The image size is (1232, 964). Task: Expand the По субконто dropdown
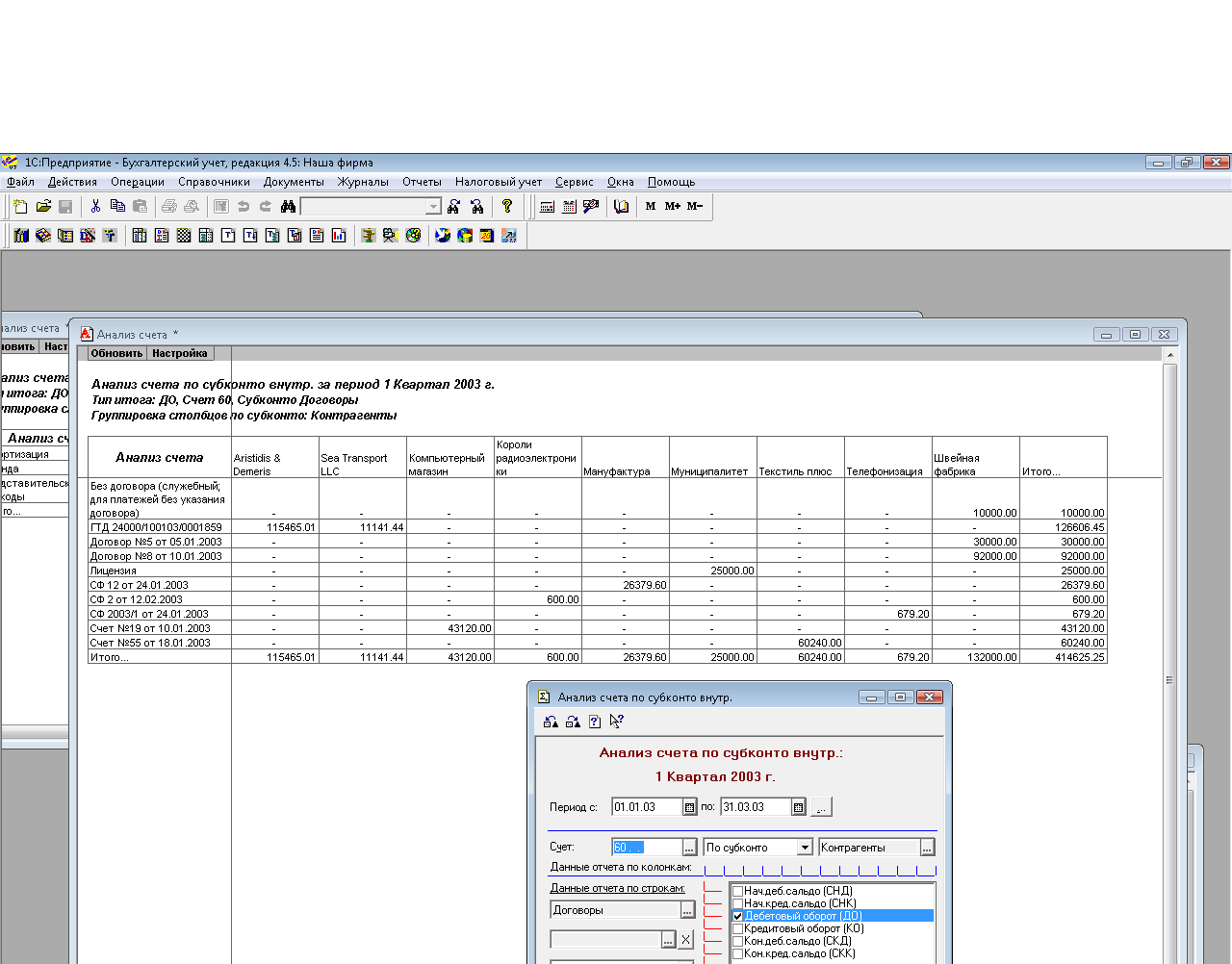[805, 848]
